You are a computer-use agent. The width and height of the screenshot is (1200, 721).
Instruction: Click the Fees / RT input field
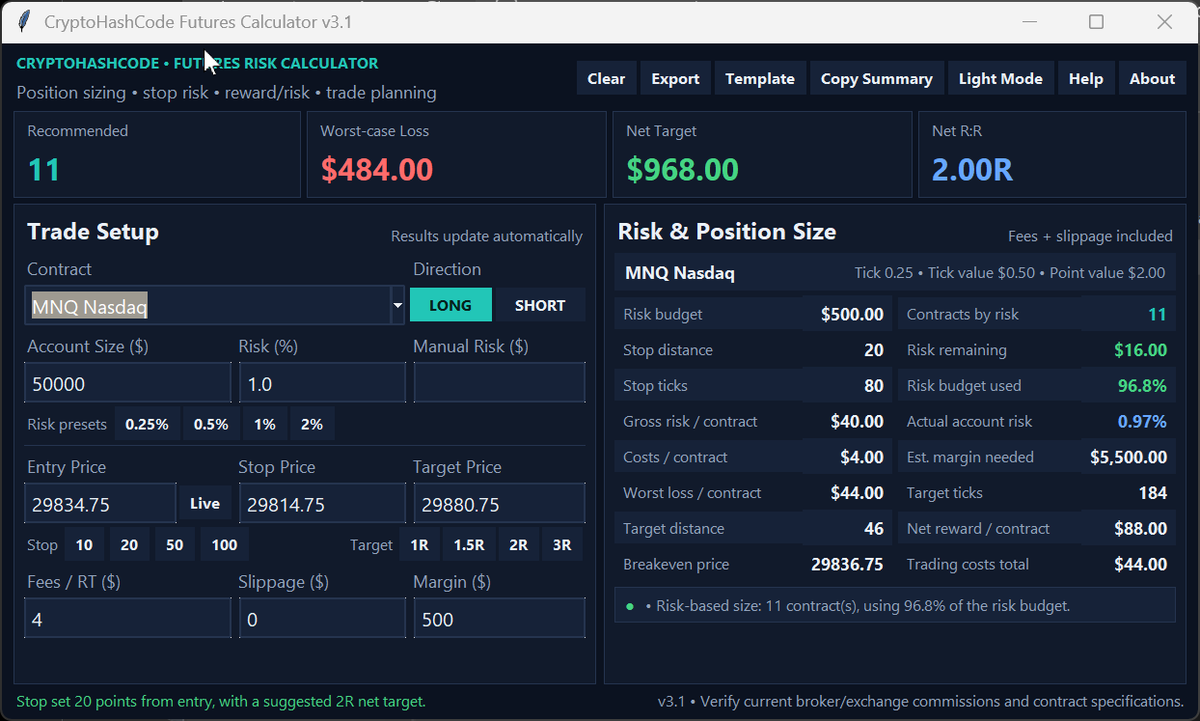128,619
